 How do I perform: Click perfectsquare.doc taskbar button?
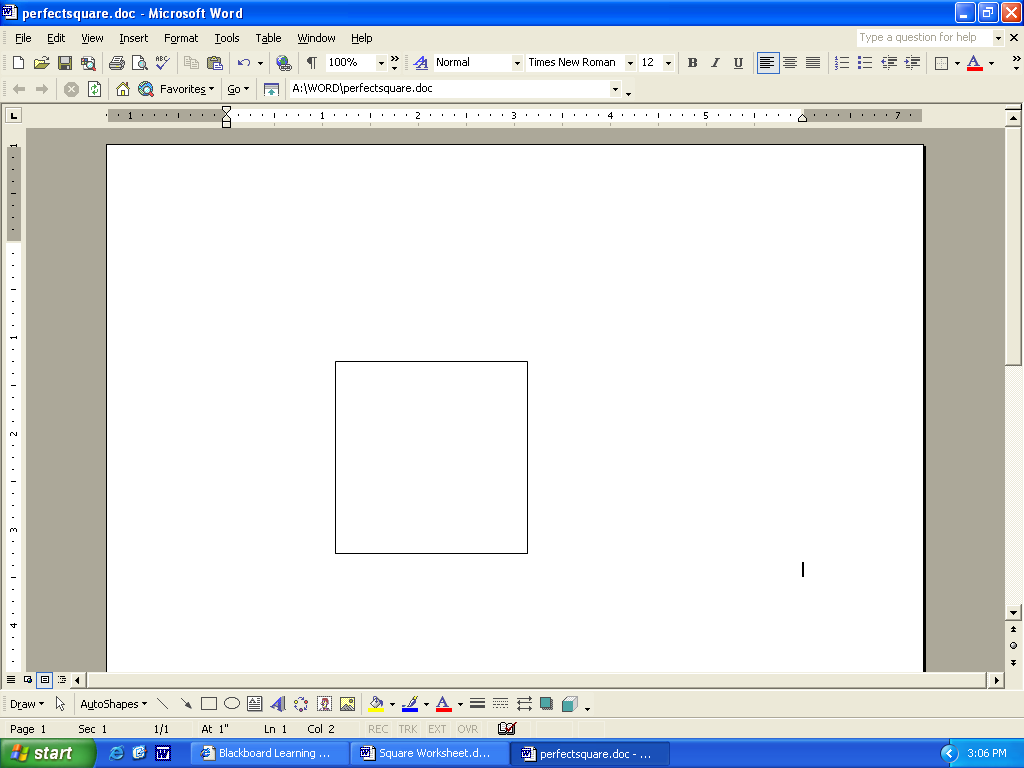click(590, 754)
